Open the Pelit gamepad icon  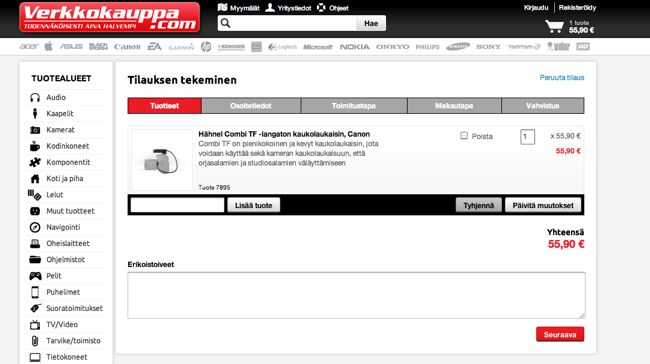(x=35, y=276)
